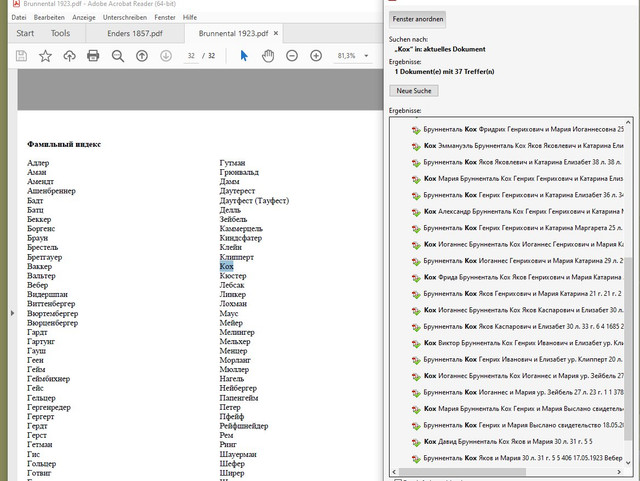Screen dimensions: 640x481
Task: Click the name Папенгейм in index
Action: 239,398
